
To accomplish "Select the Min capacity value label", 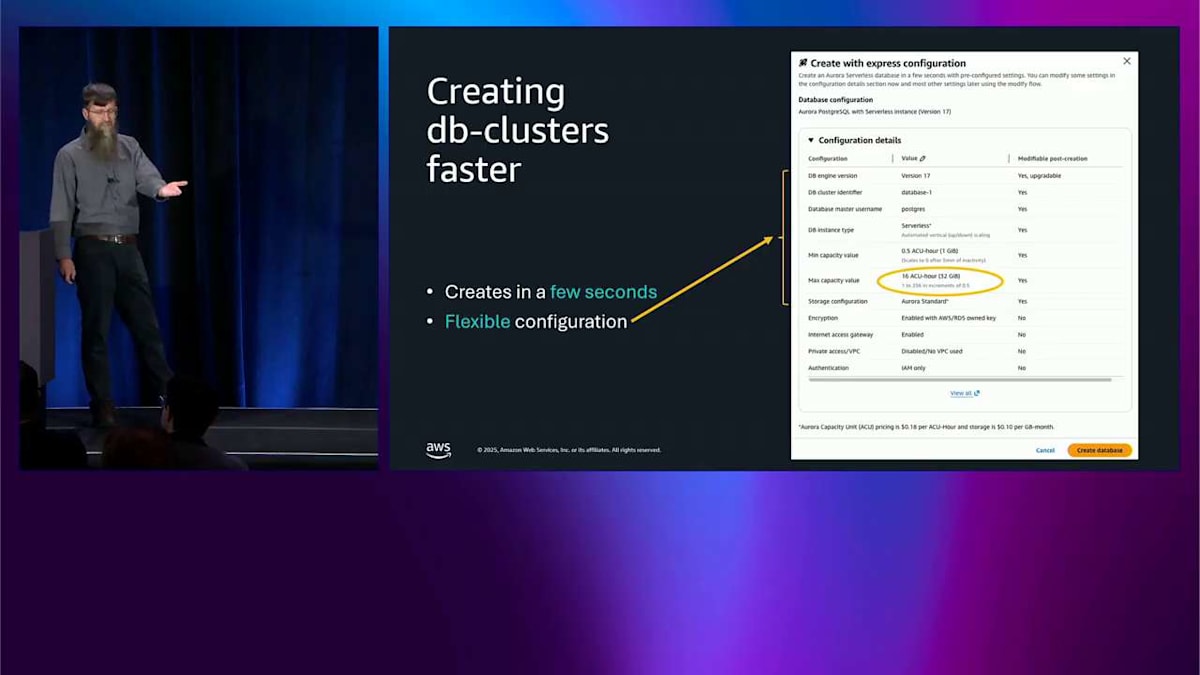I will point(834,255).
